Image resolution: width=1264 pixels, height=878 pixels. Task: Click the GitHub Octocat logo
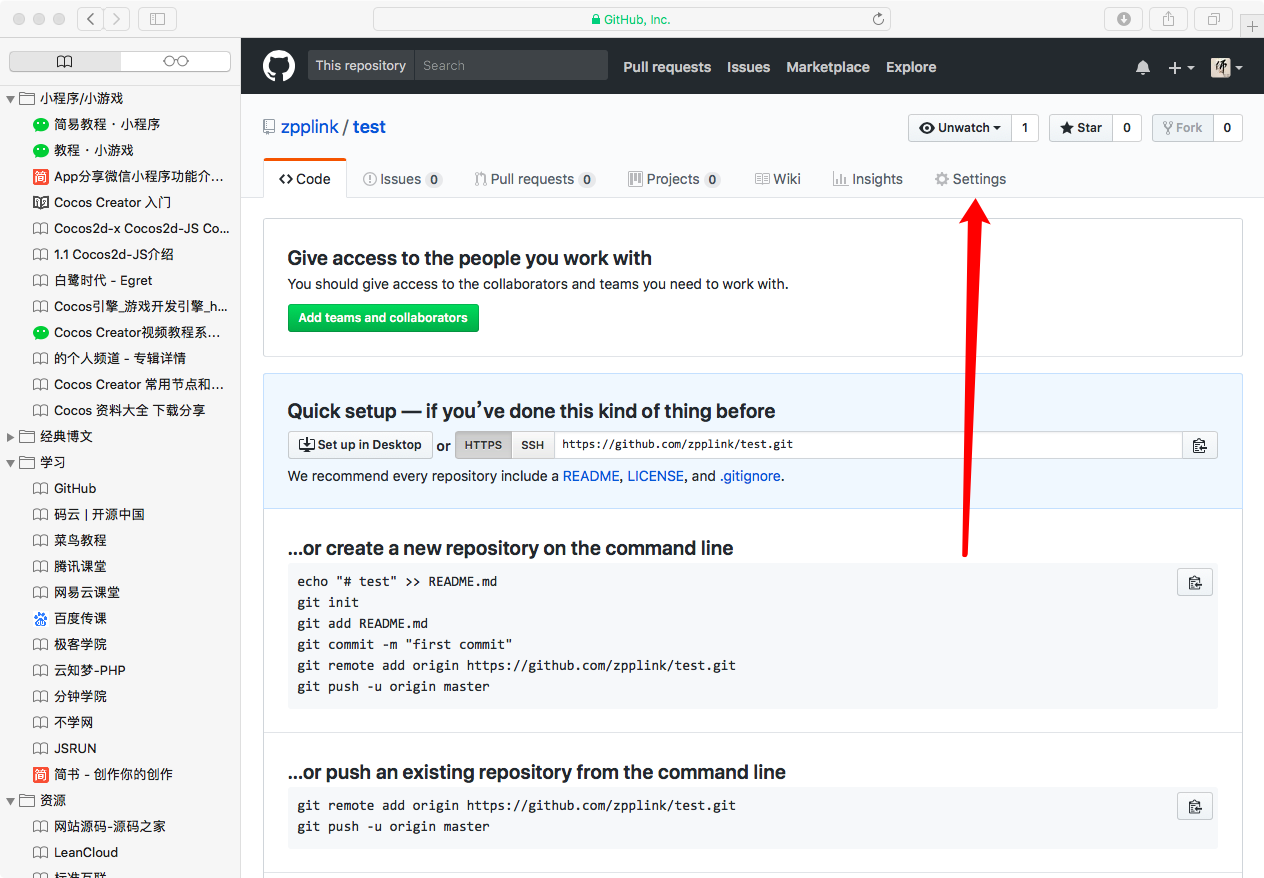coord(279,66)
